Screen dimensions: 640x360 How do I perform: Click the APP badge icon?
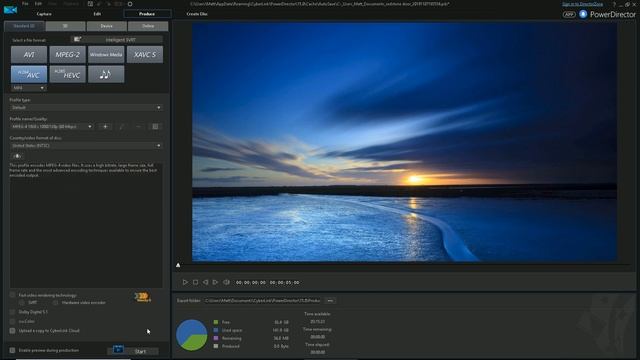click(569, 14)
